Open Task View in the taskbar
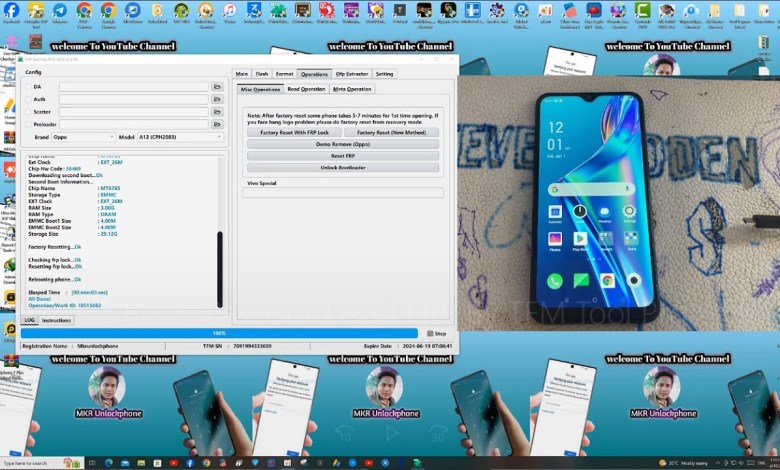The width and height of the screenshot is (780, 470). pyautogui.click(x=92, y=463)
